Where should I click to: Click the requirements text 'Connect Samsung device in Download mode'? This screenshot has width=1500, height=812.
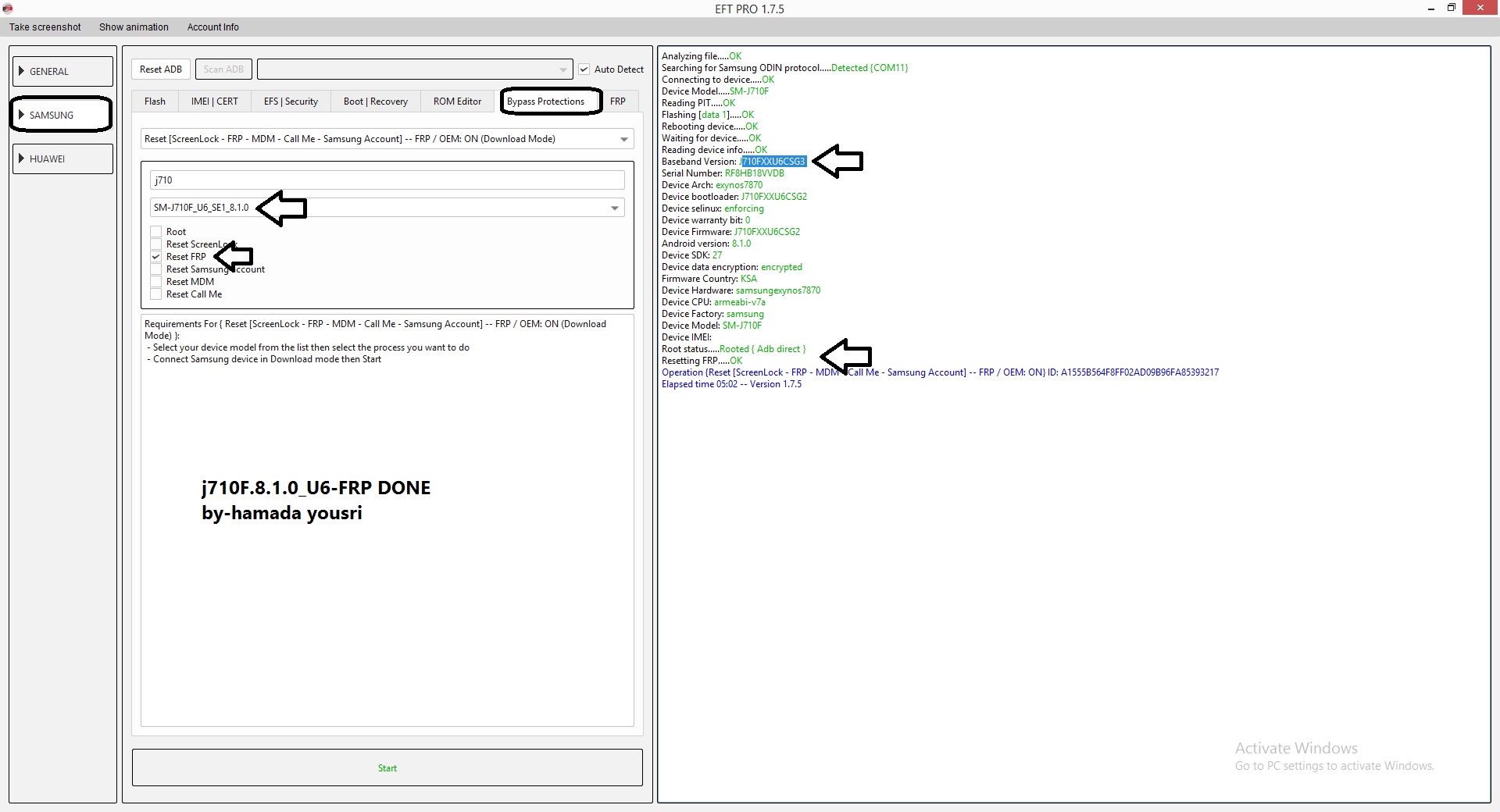[267, 359]
